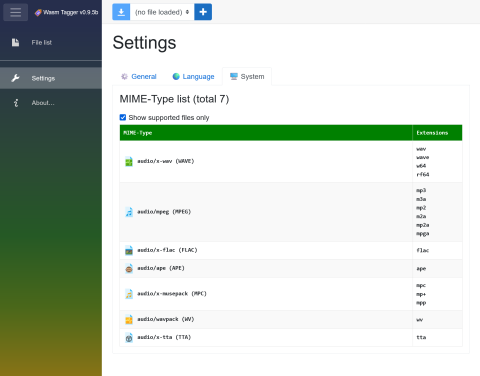Screen dimensions: 480x376
Task: Click the download/save file button
Action: [x=121, y=12]
